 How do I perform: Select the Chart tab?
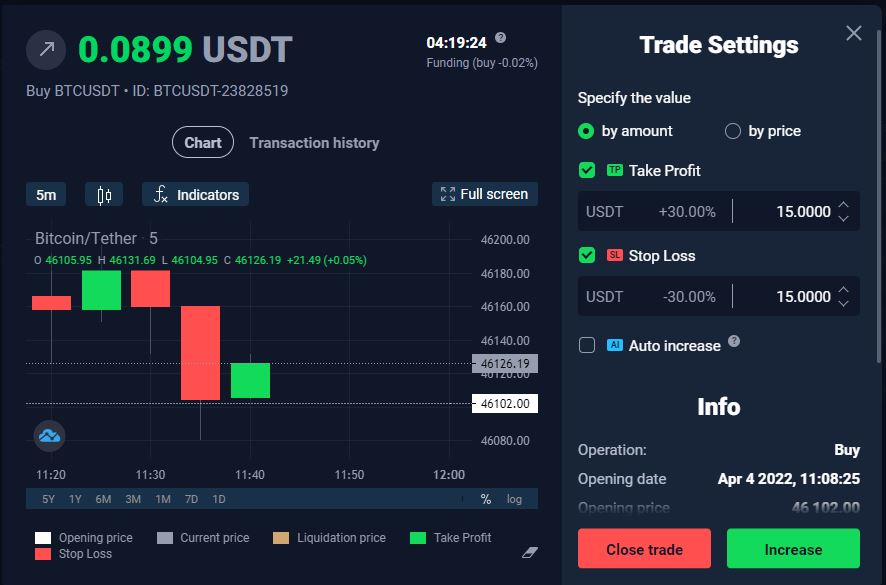(203, 143)
